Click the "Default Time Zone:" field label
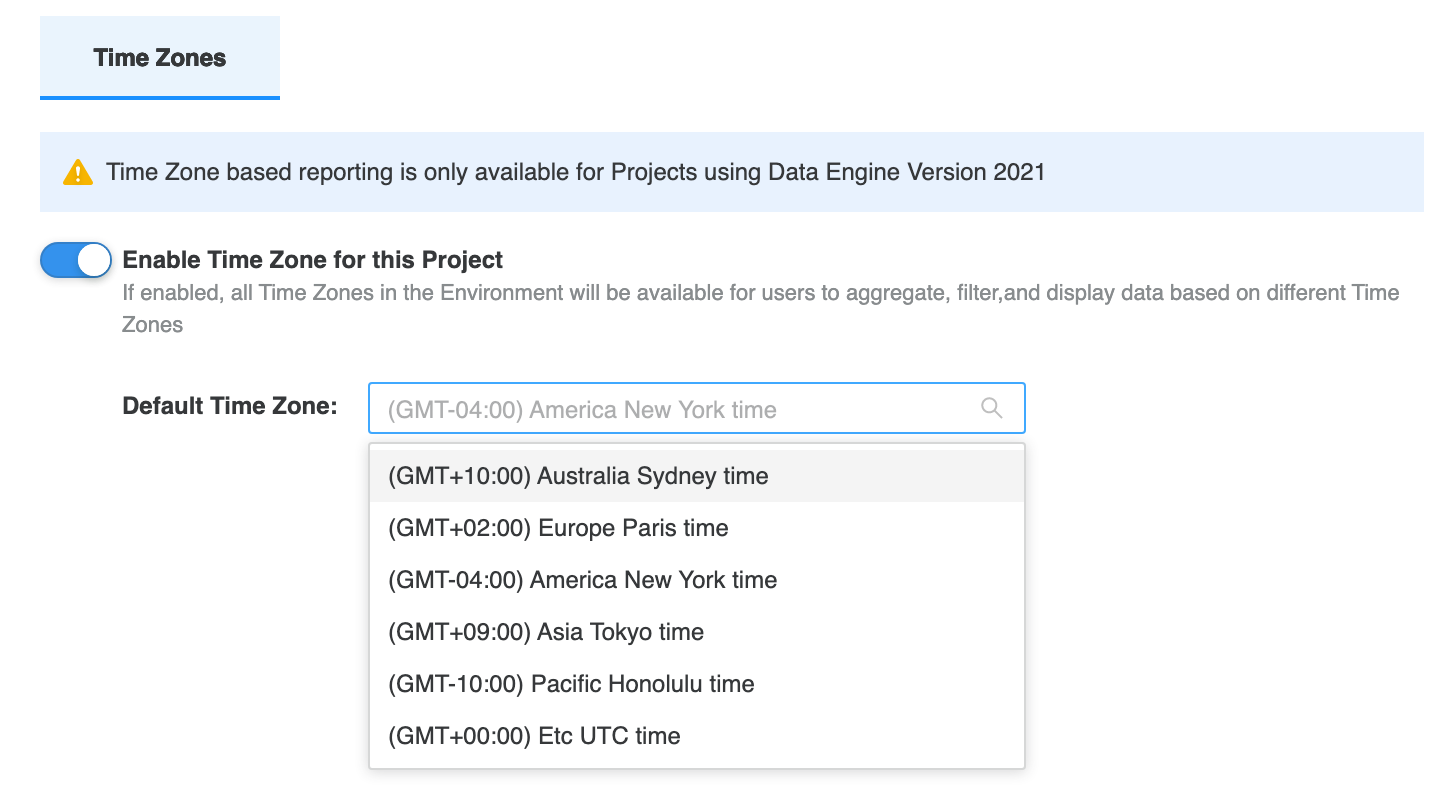 230,406
